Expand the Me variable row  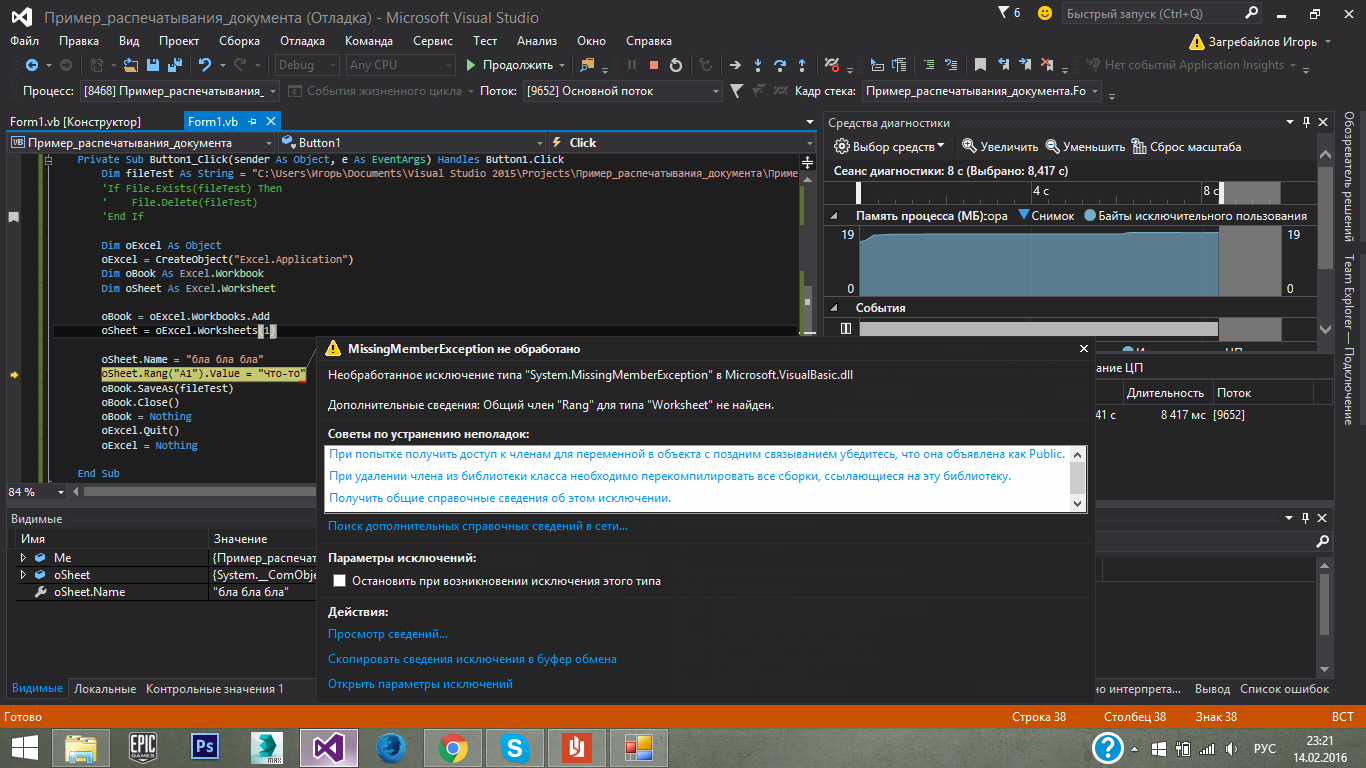tap(23, 557)
